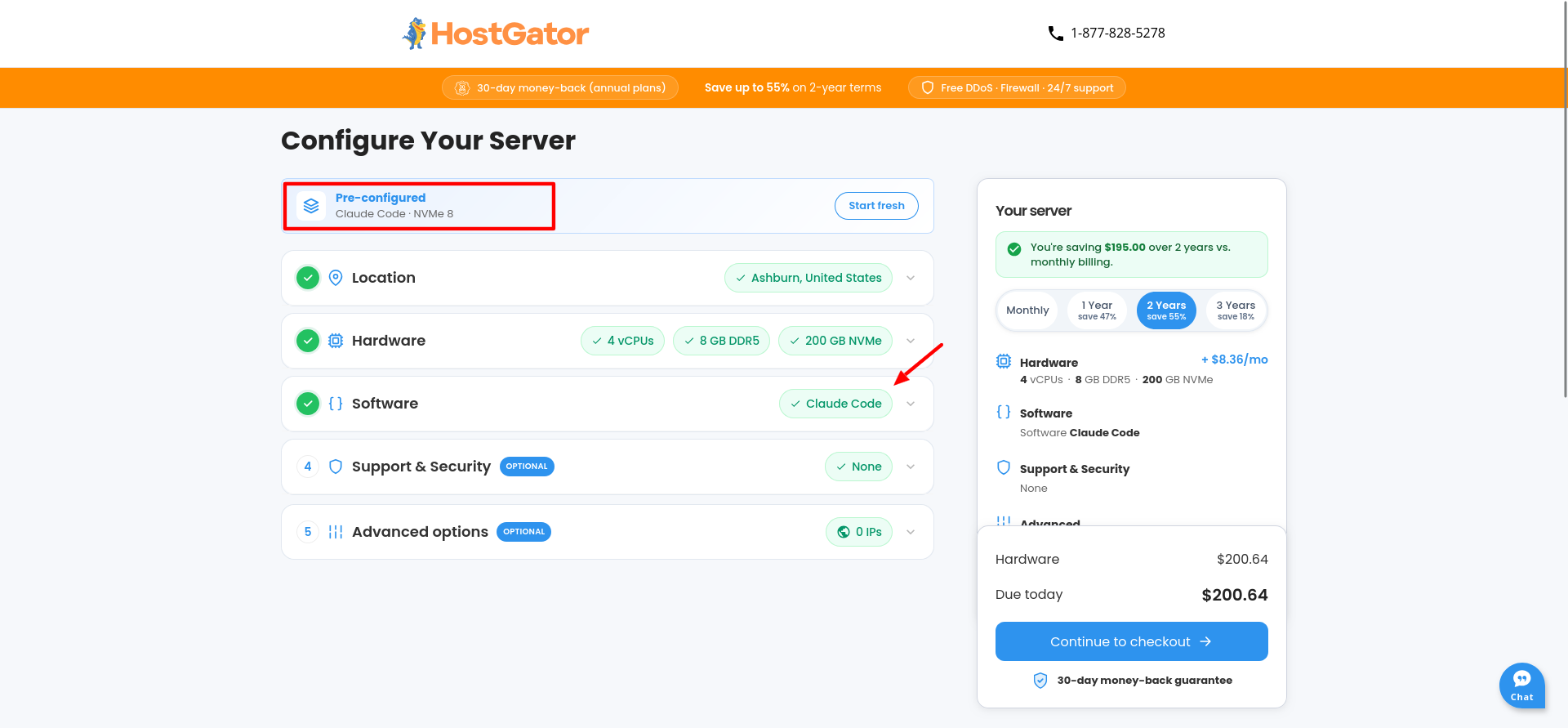Screen dimensions: 1568x728
Task: Click the $195.00 savings message
Action: point(1130,254)
